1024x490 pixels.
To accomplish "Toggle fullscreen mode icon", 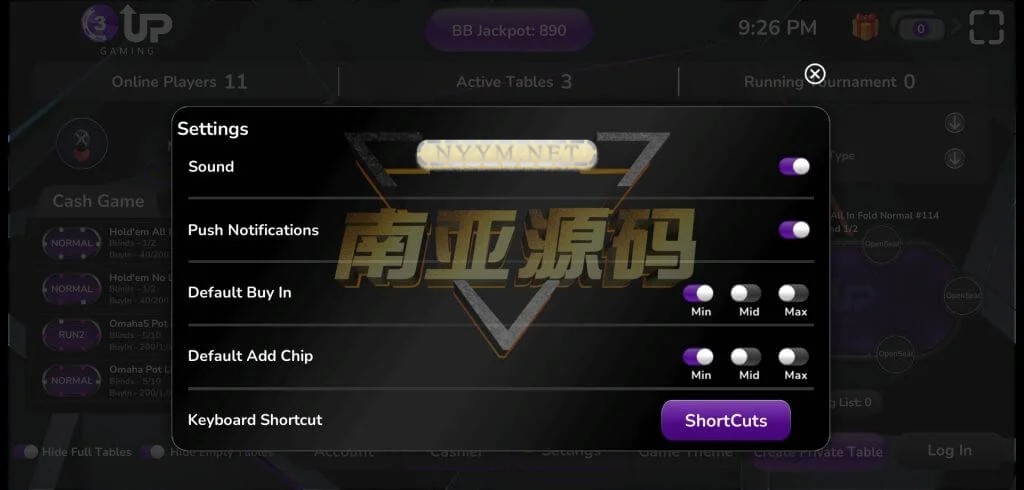I will pos(986,27).
